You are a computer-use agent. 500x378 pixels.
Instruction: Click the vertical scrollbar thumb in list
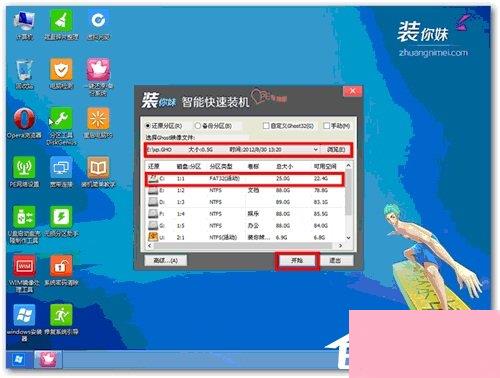point(348,192)
